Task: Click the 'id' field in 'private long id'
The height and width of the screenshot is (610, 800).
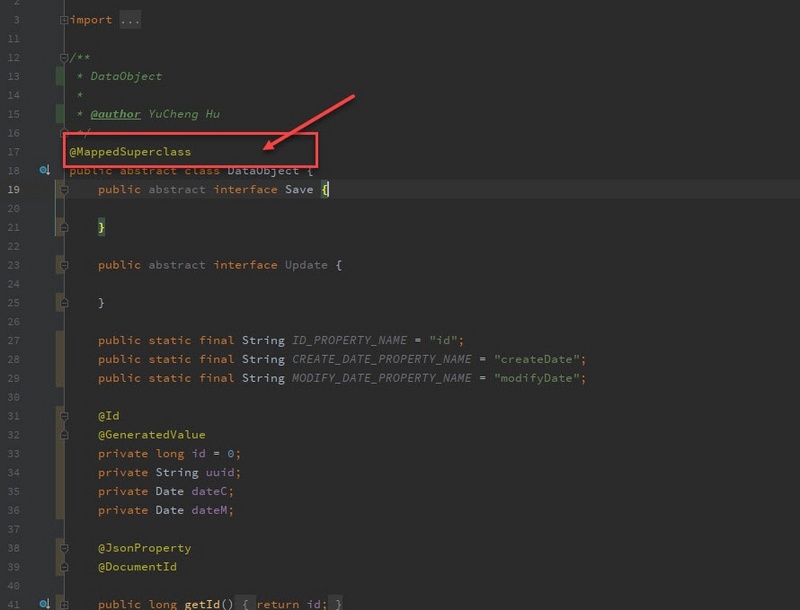Action: [198, 453]
